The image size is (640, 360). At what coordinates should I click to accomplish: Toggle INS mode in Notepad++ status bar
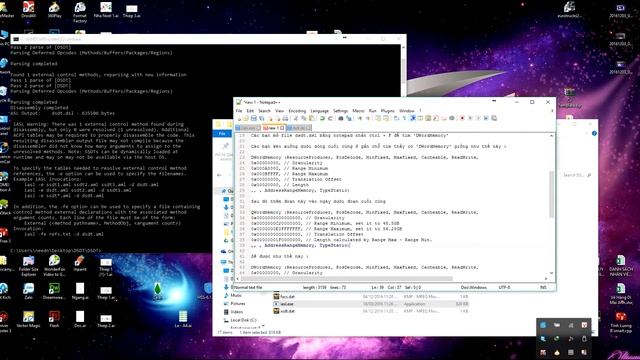tap(543, 287)
